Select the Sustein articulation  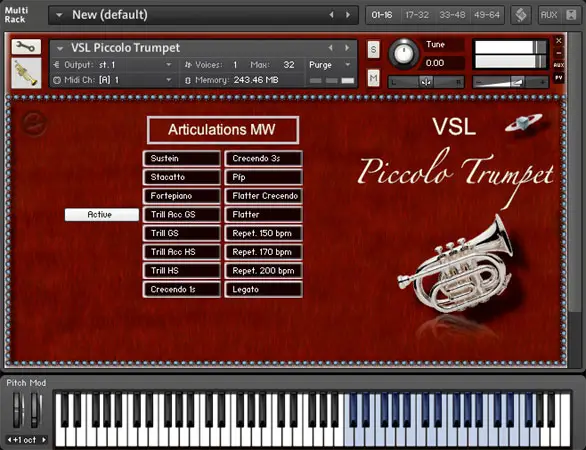182,158
